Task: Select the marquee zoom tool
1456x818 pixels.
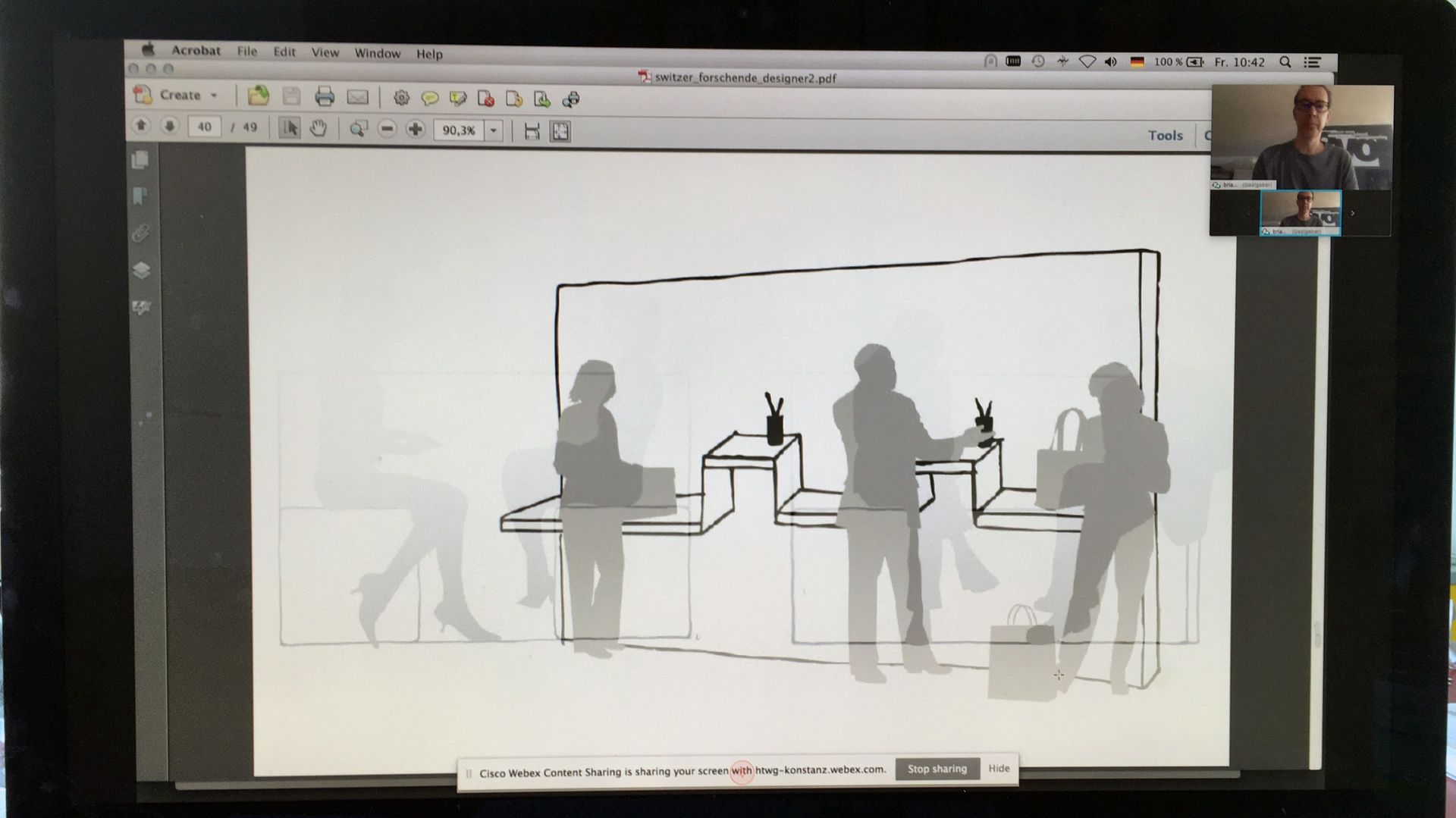Action: point(358,129)
